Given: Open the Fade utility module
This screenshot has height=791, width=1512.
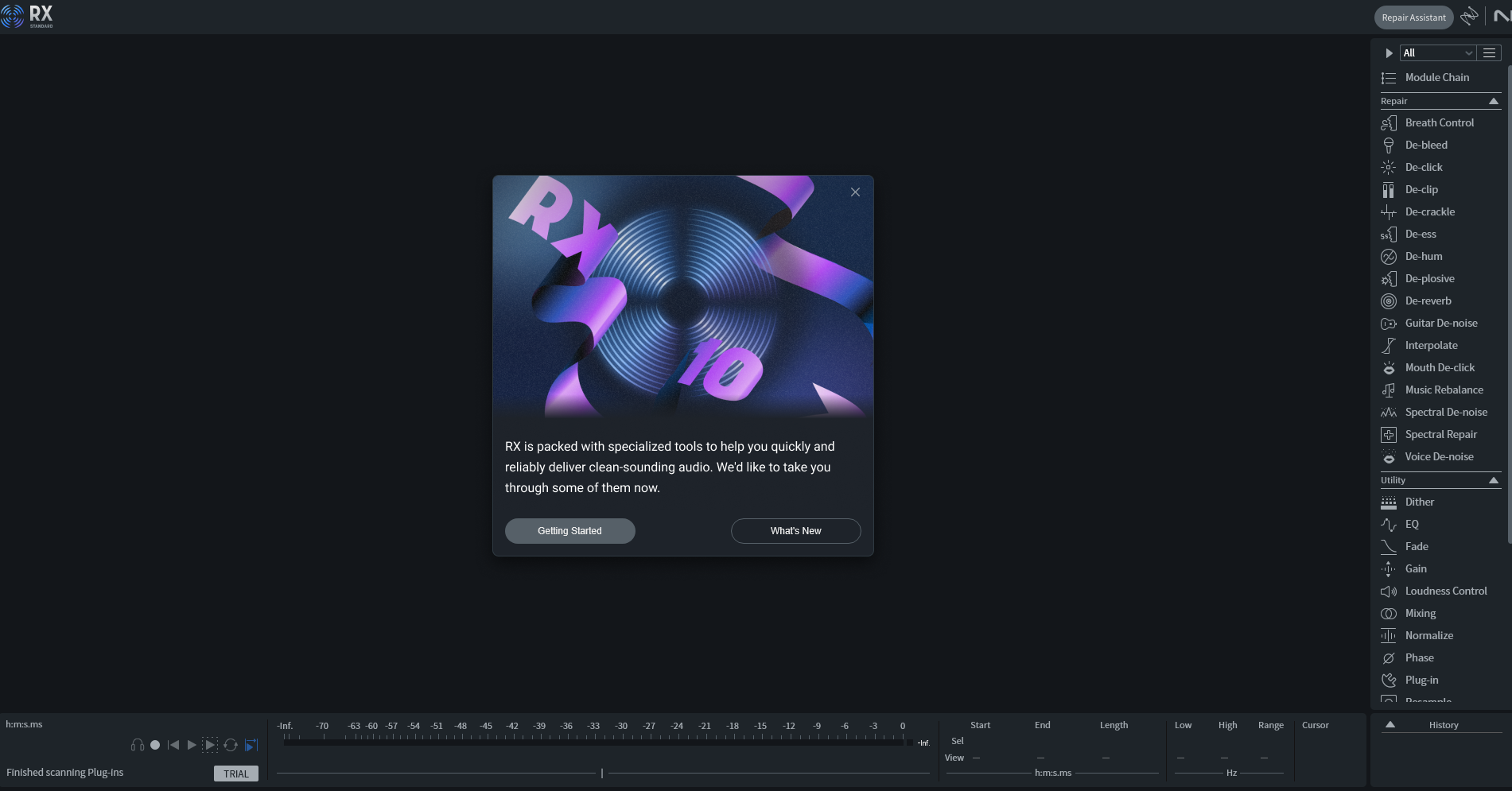Looking at the screenshot, I should [x=1439, y=546].
